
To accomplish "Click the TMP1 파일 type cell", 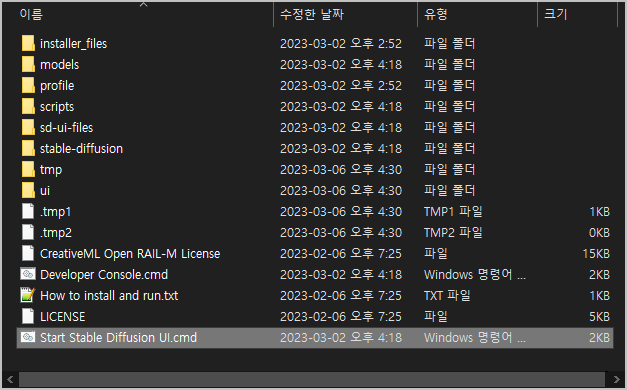I will pyautogui.click(x=453, y=211).
